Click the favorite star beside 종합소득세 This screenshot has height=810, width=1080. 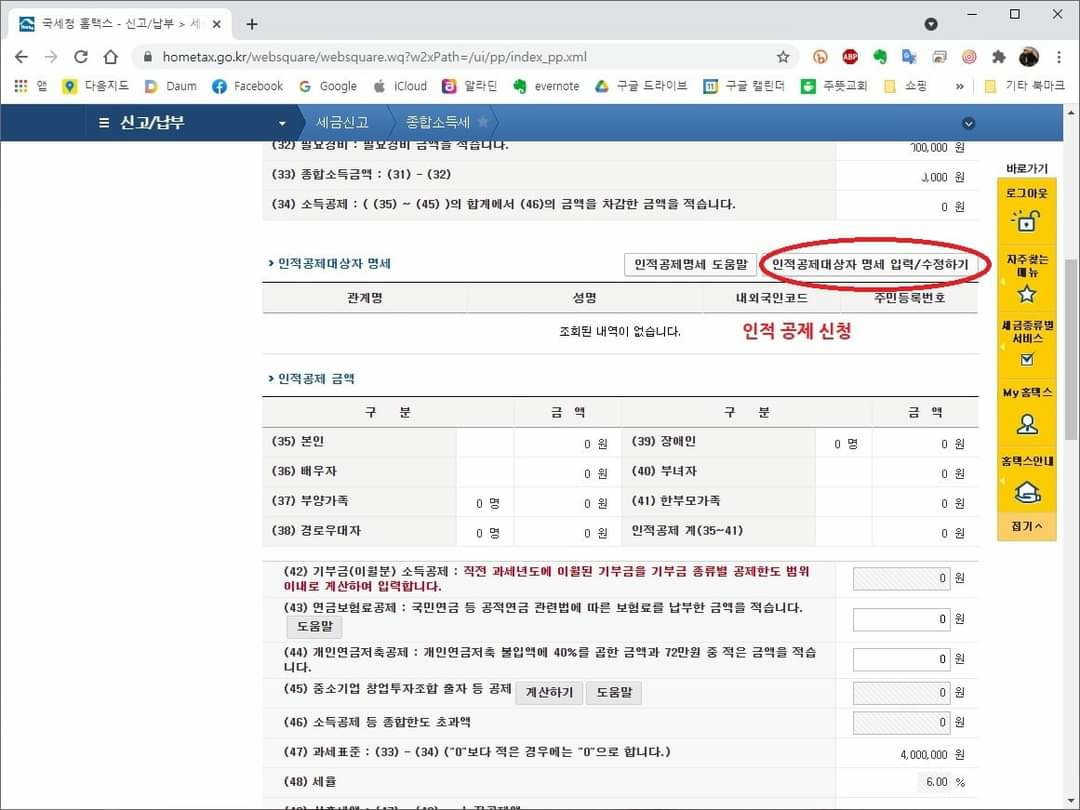[483, 122]
